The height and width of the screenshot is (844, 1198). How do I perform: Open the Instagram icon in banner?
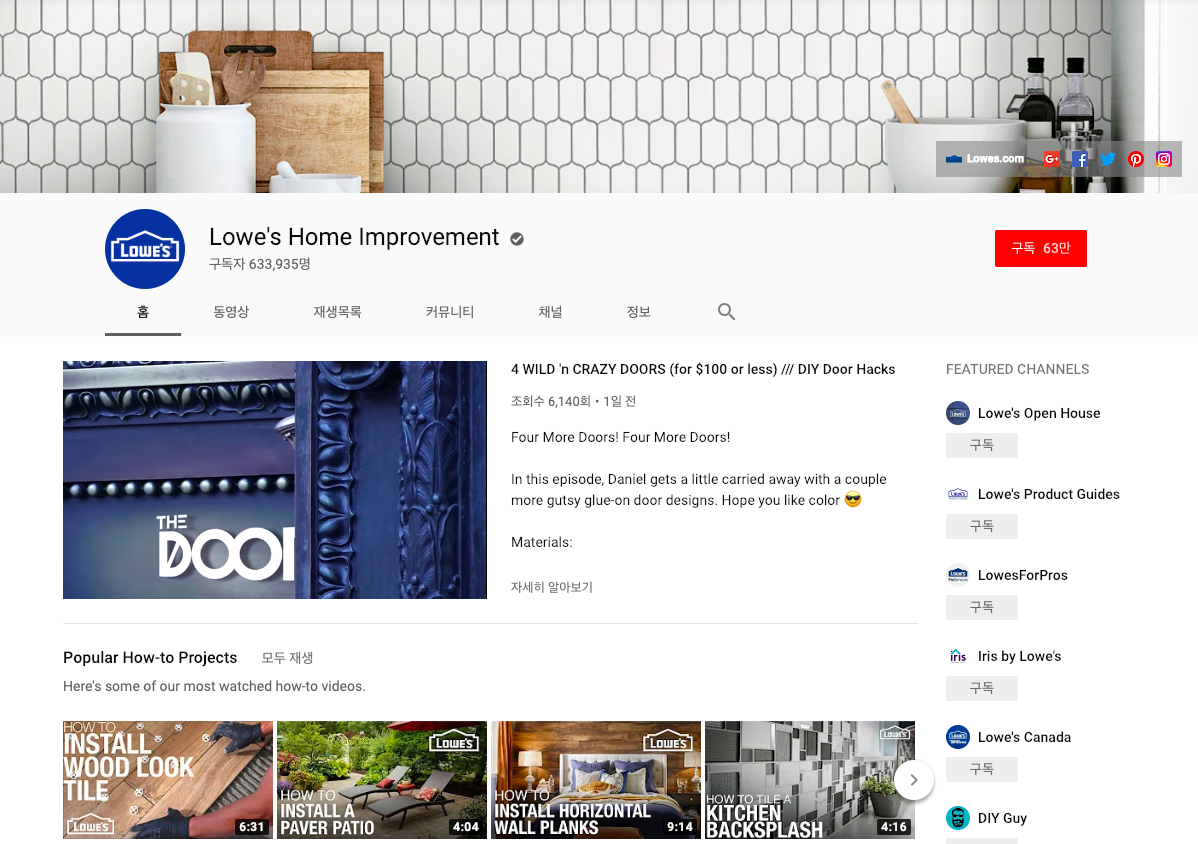(x=1164, y=159)
